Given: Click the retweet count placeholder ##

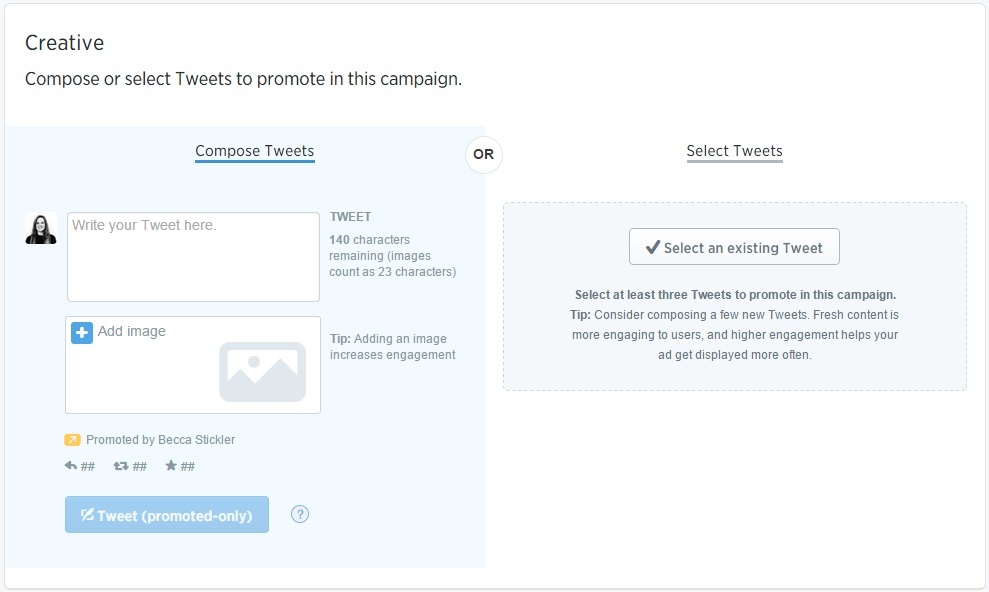Looking at the screenshot, I should click(139, 467).
